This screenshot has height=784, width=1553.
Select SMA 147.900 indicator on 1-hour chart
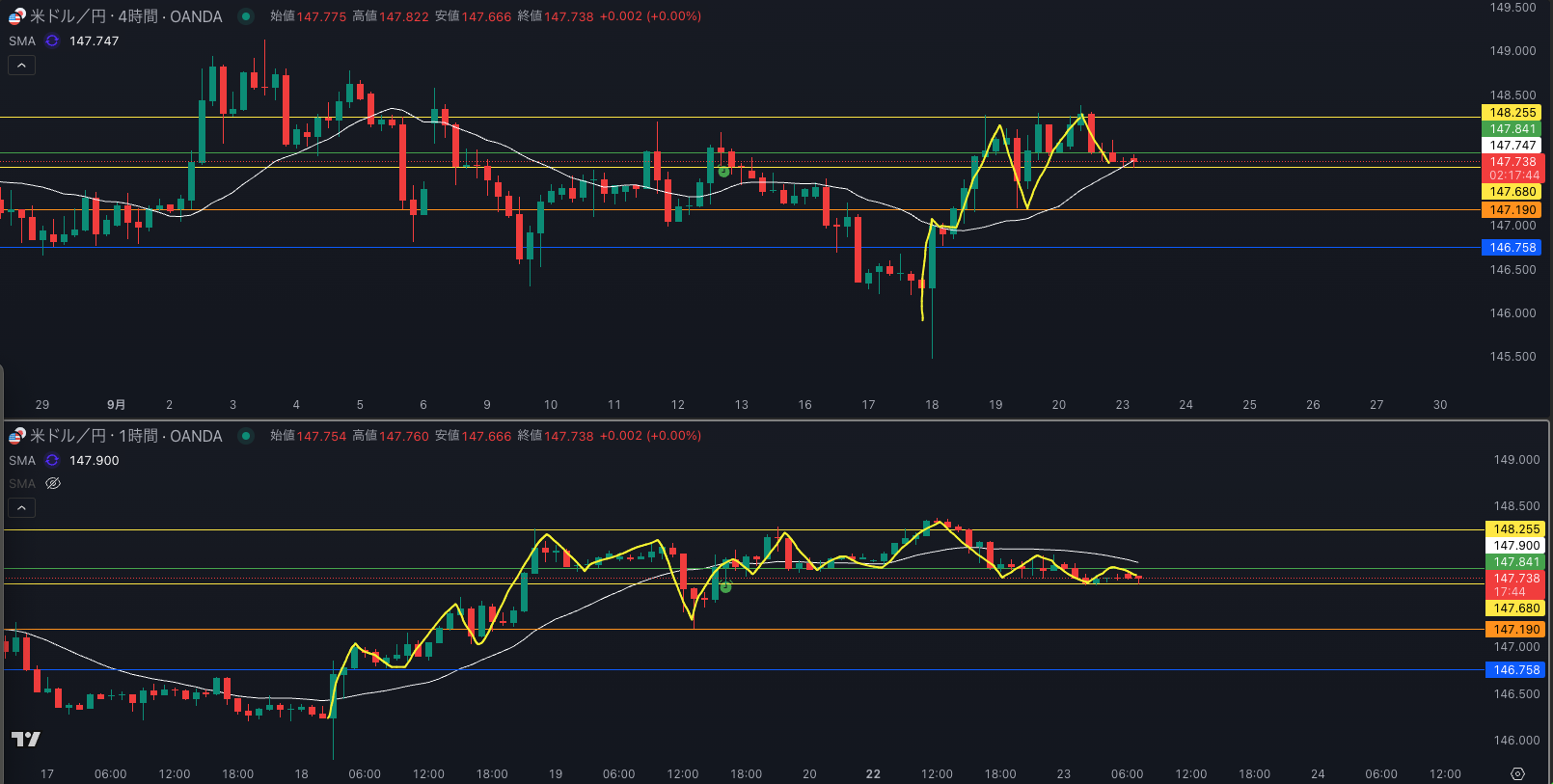click(22, 460)
